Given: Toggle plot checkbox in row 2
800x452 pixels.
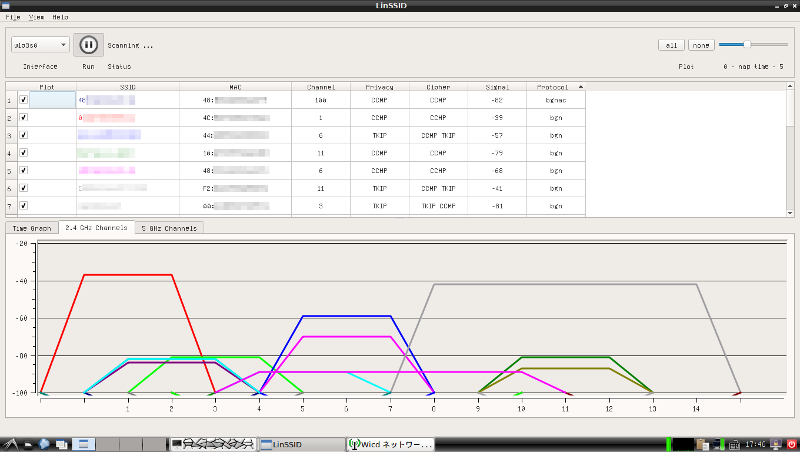Looking at the screenshot, I should pos(23,117).
